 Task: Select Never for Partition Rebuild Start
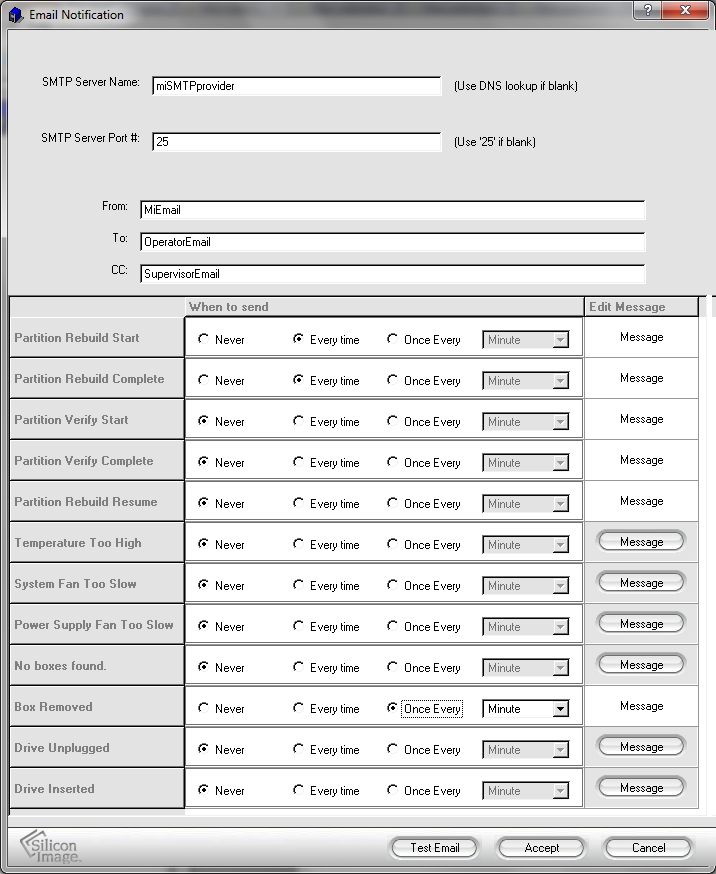(204, 339)
